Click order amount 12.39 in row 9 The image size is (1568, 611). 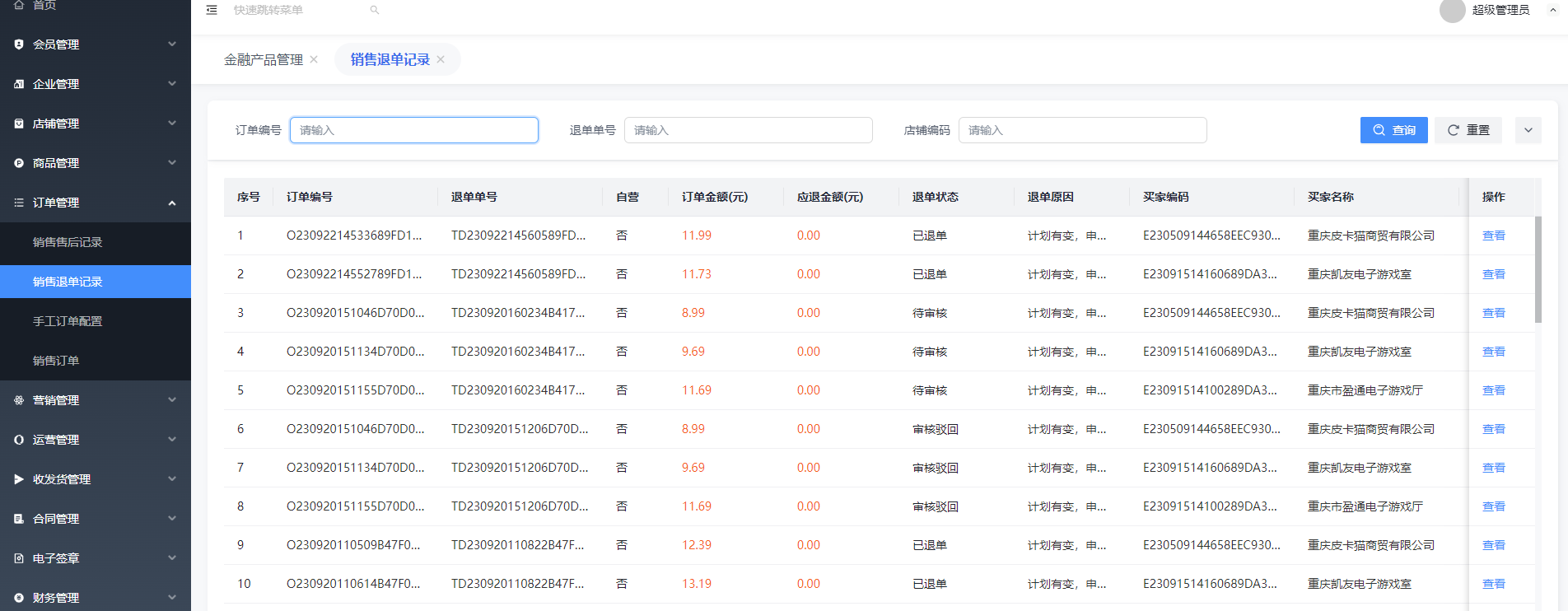point(697,545)
